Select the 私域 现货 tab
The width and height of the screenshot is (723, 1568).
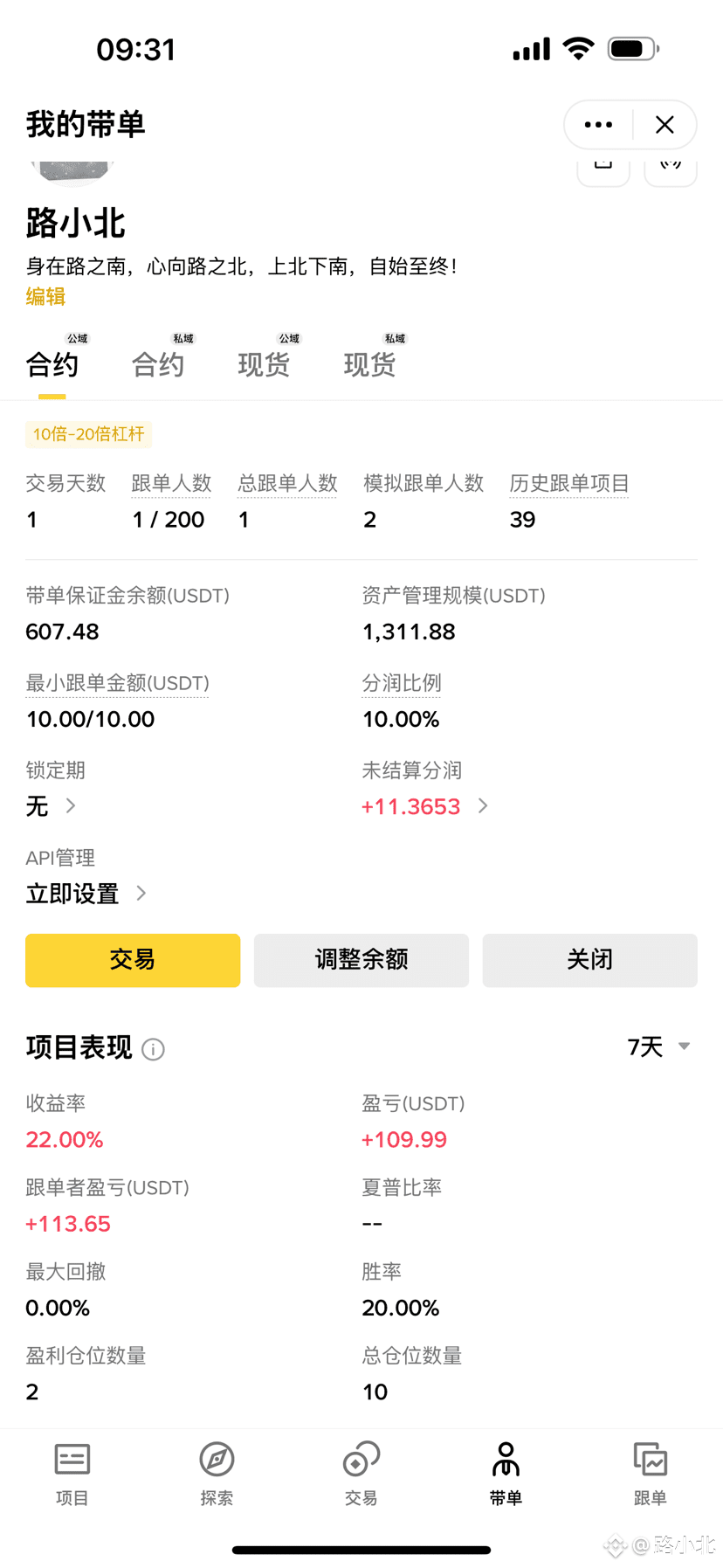[370, 363]
